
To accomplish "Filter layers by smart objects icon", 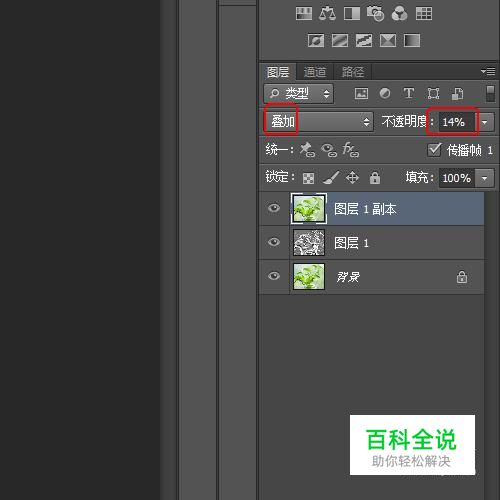I will click(457, 94).
